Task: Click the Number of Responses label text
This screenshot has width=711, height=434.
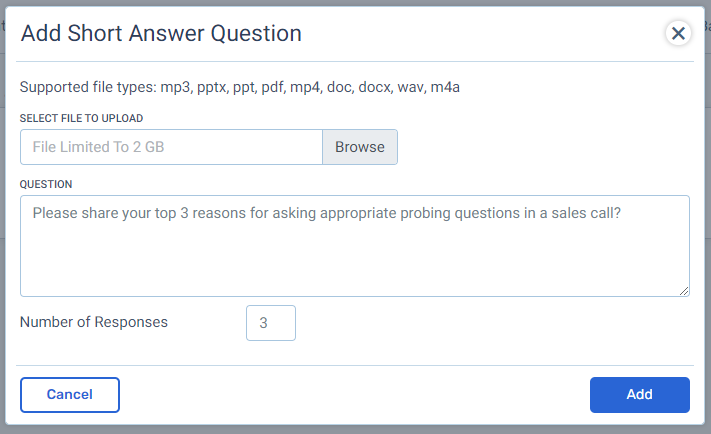Action: [x=94, y=322]
